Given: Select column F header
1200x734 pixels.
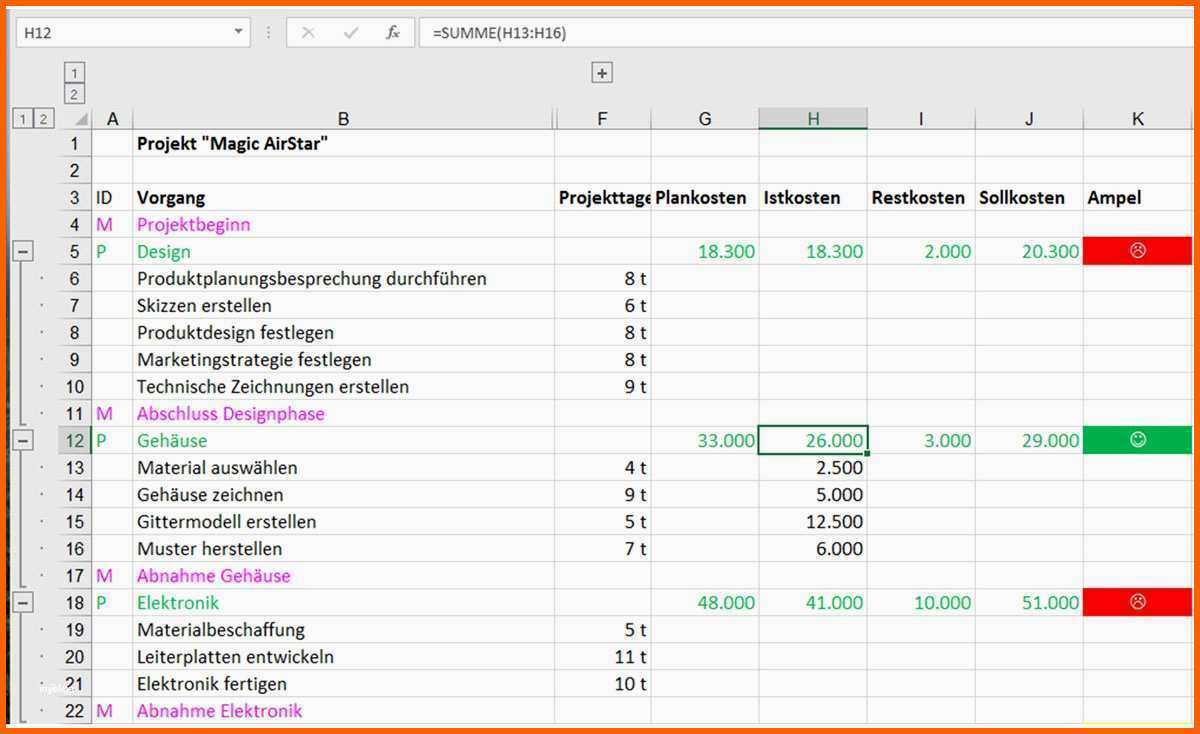Looking at the screenshot, I should [x=602, y=119].
